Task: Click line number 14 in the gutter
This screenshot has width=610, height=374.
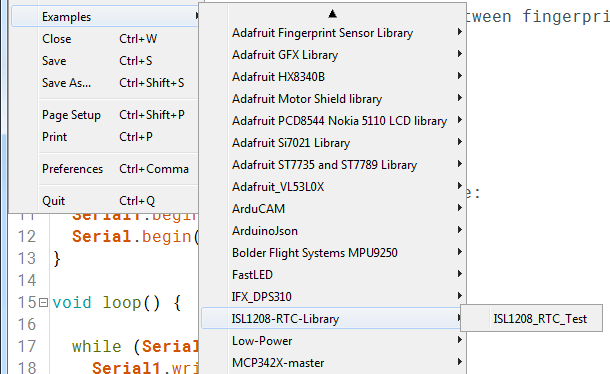Action: [27, 280]
